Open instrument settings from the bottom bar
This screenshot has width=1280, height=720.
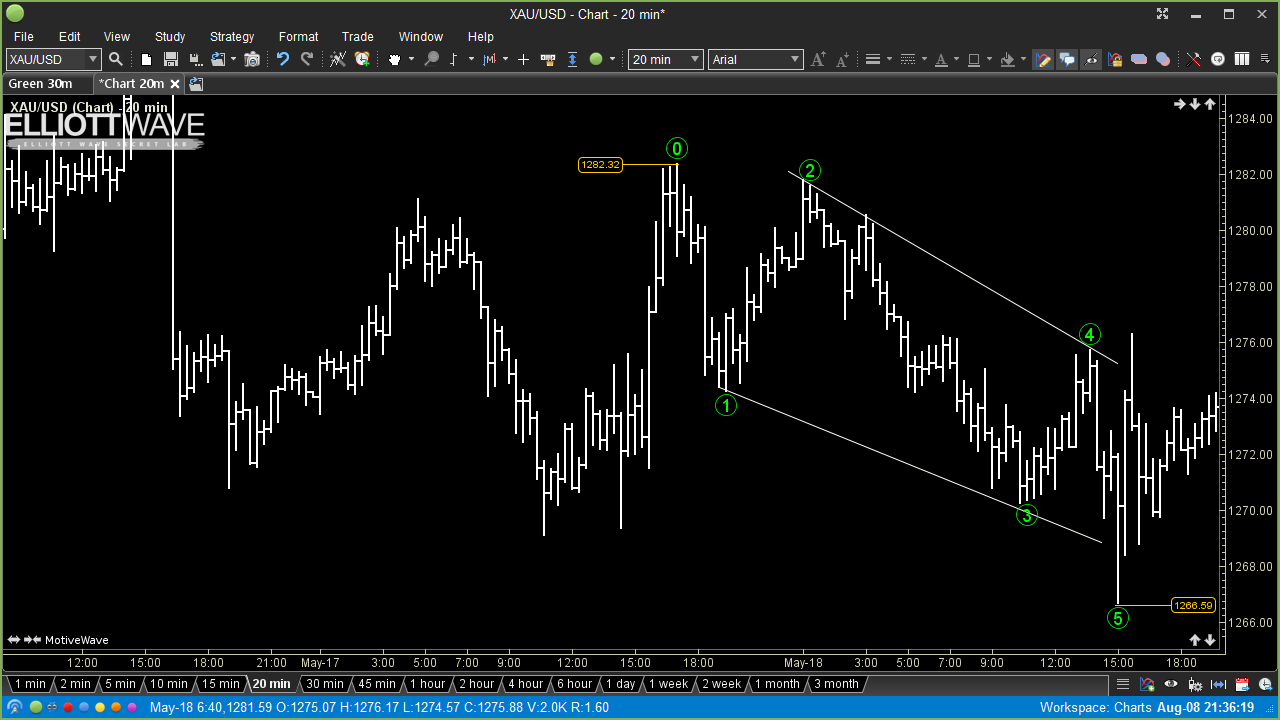[x=1195, y=684]
